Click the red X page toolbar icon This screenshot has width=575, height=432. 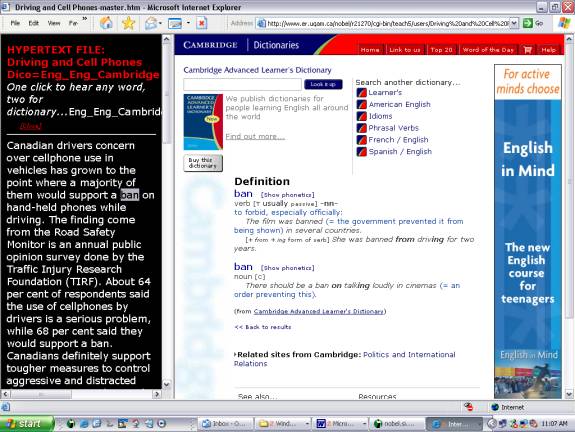pyautogui.click(x=201, y=23)
